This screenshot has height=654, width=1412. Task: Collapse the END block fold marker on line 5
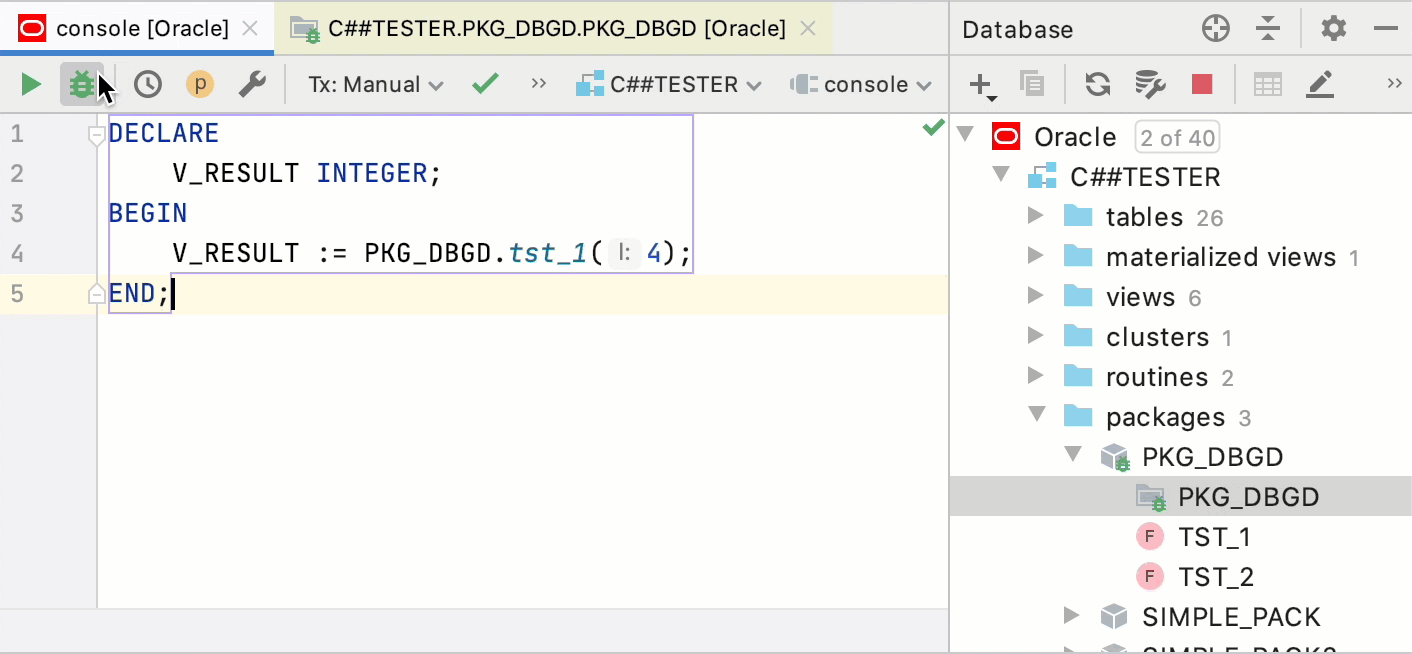click(x=96, y=292)
